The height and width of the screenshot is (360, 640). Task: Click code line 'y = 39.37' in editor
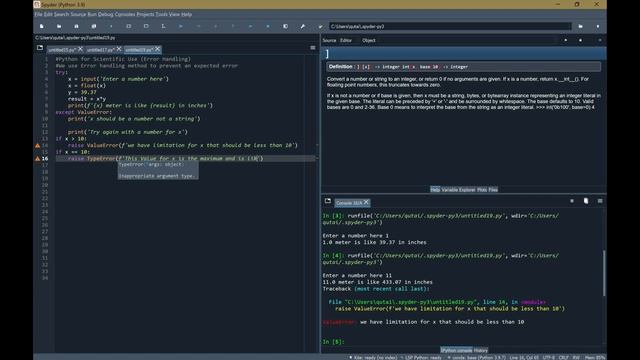click(82, 92)
